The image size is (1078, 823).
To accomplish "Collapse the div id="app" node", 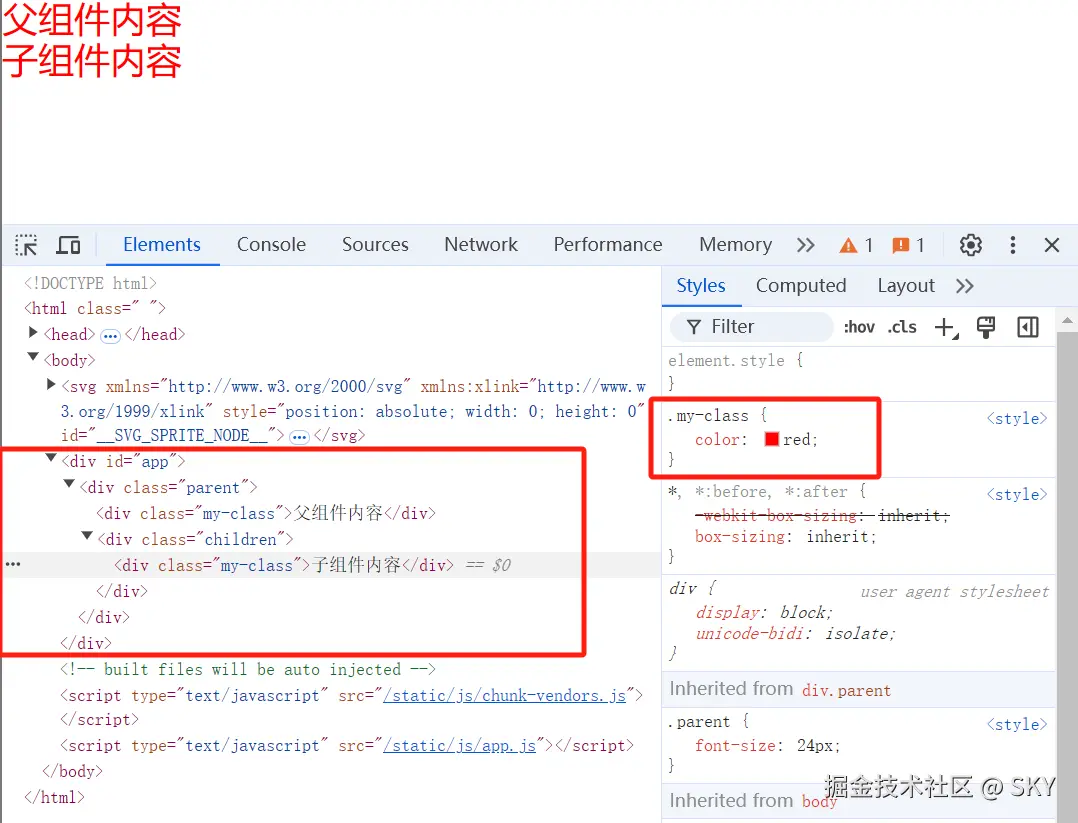I will tap(50, 457).
